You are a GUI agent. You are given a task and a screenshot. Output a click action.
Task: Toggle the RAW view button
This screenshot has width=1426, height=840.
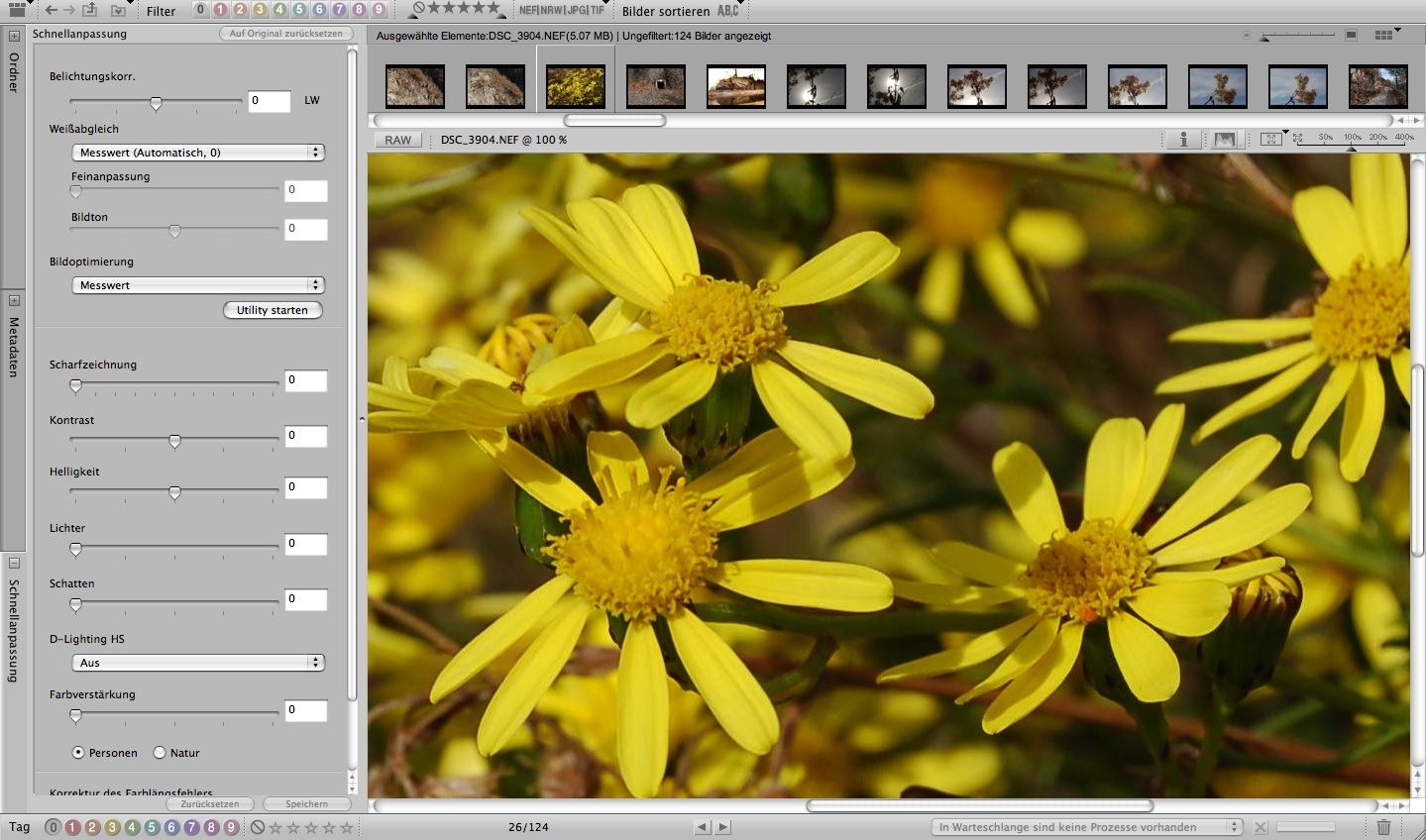397,140
